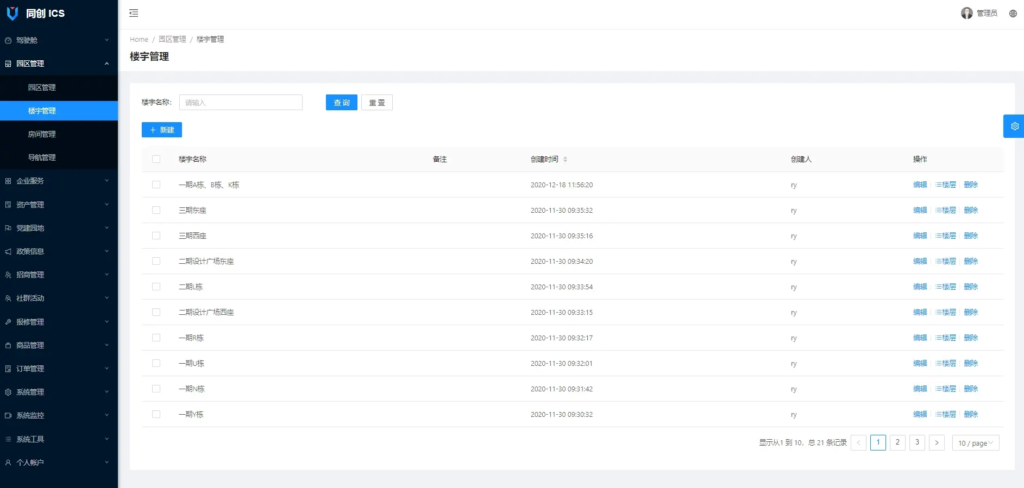Open 楼层 for the 三期东座 row
The image size is (1024, 488).
[x=945, y=211]
